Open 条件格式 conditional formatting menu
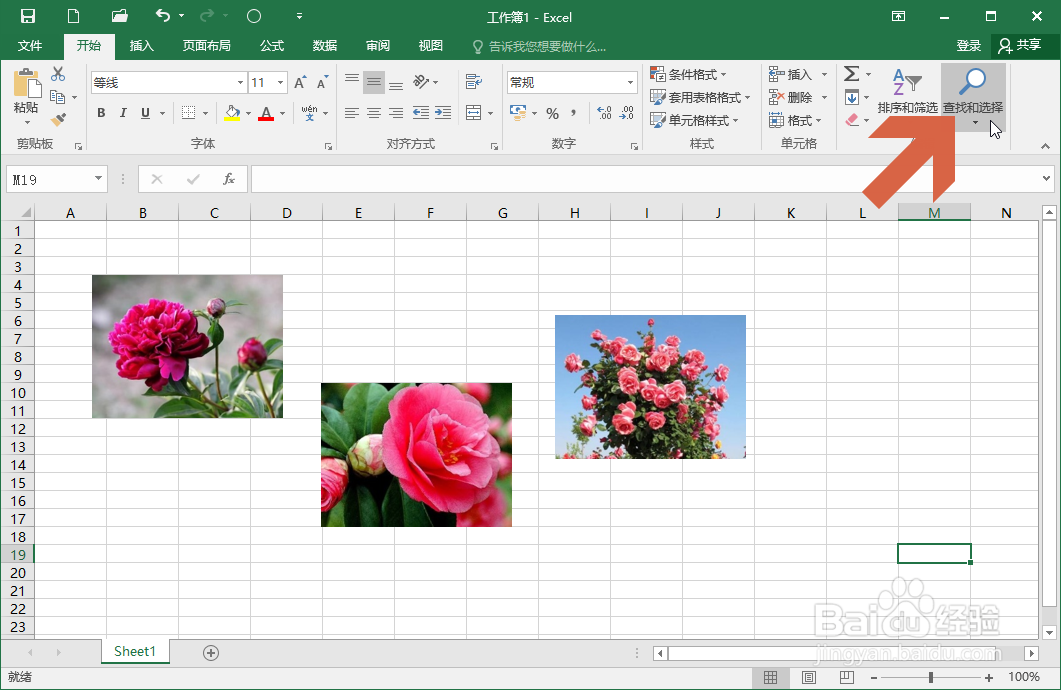 [688, 74]
